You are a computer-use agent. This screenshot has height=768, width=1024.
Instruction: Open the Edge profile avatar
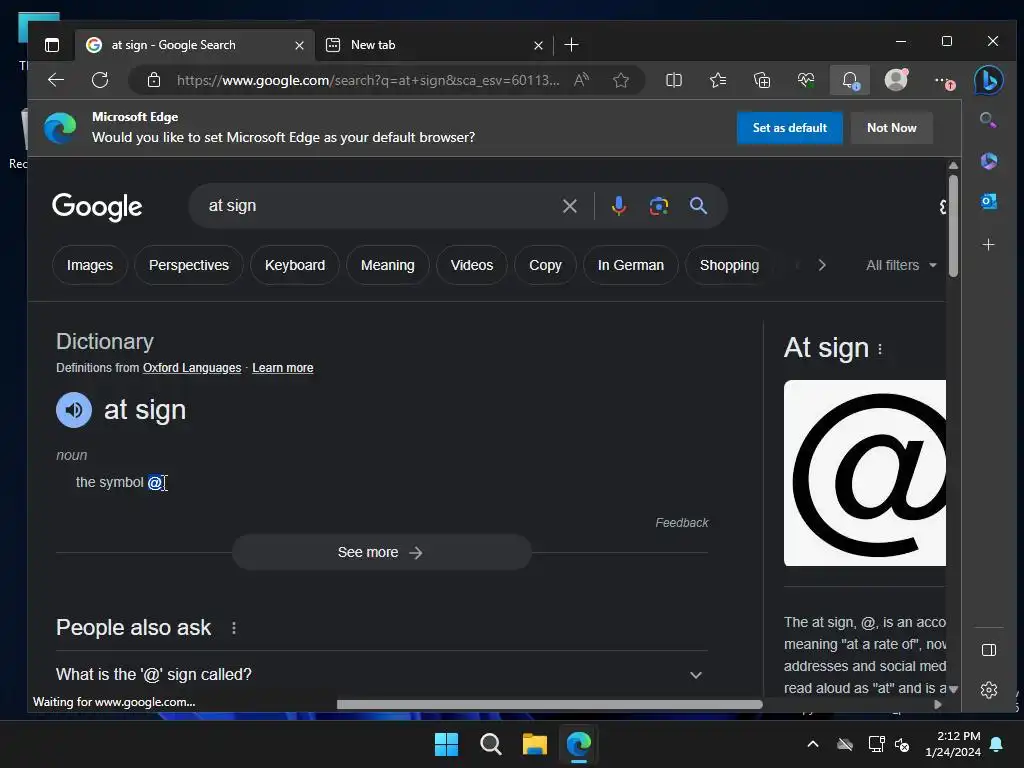pyautogui.click(x=896, y=80)
